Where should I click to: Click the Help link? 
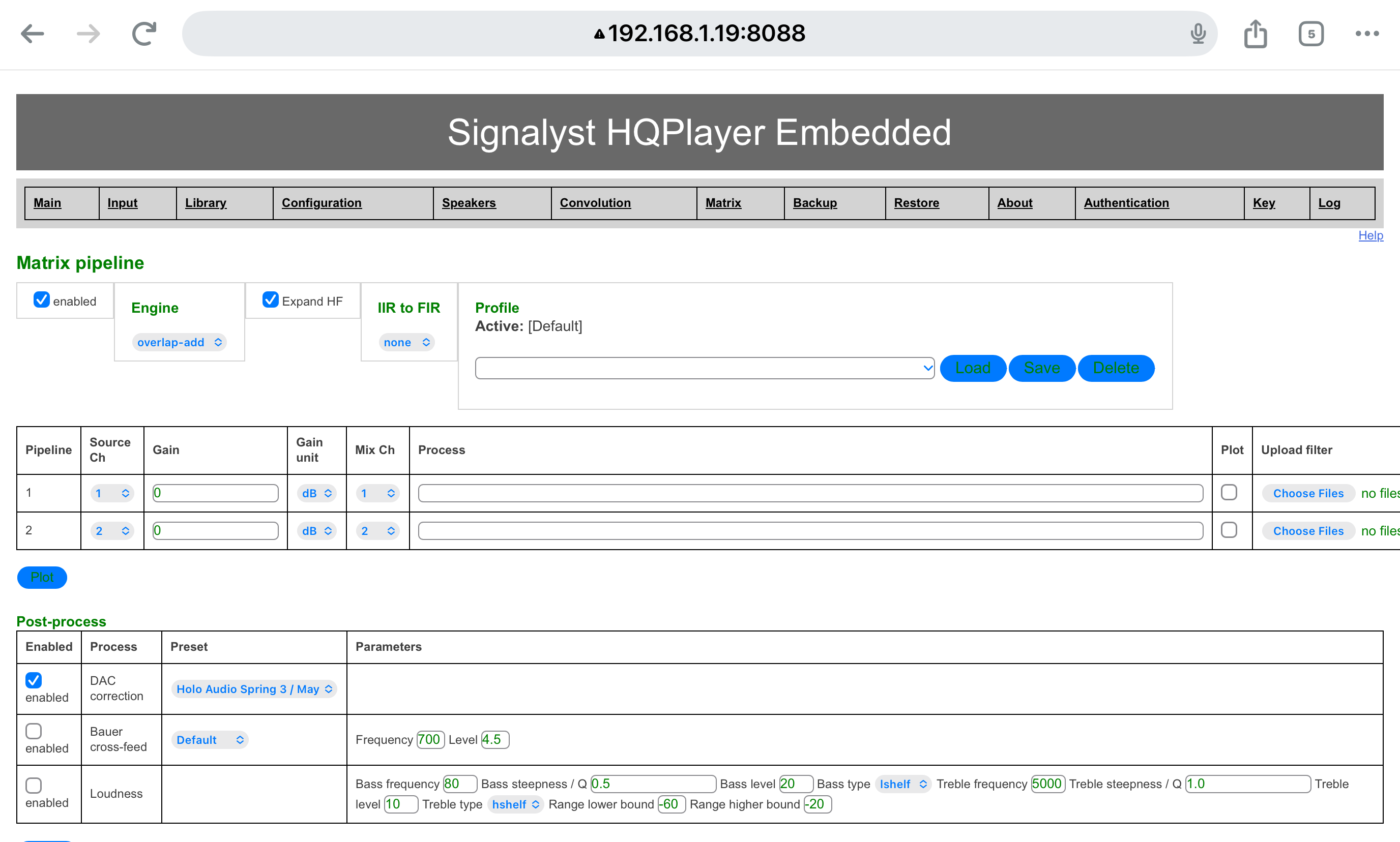[1370, 235]
